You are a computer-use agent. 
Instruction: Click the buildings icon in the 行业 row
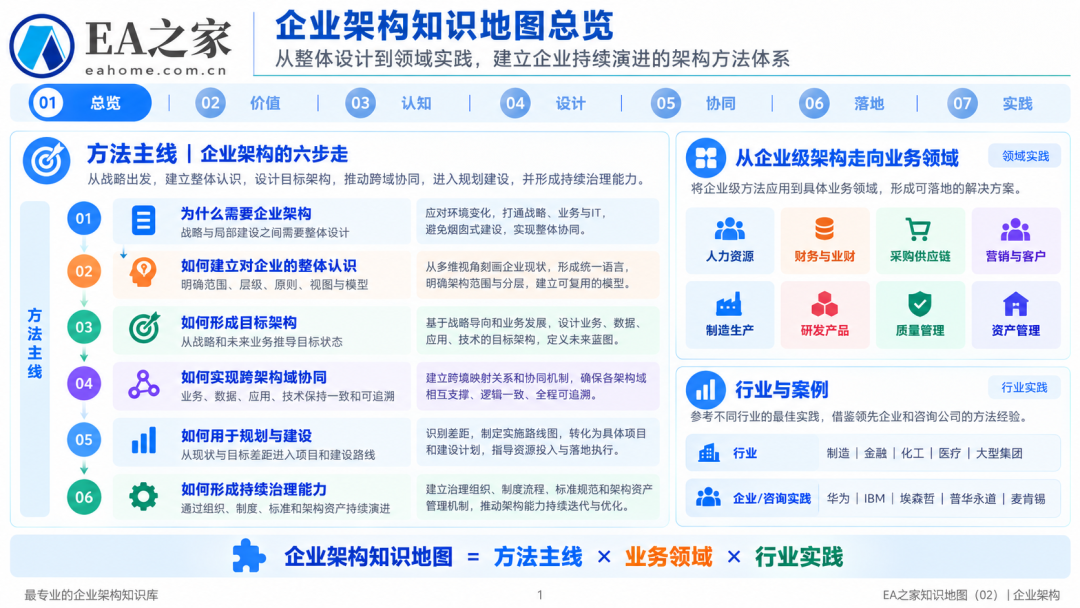coord(709,453)
